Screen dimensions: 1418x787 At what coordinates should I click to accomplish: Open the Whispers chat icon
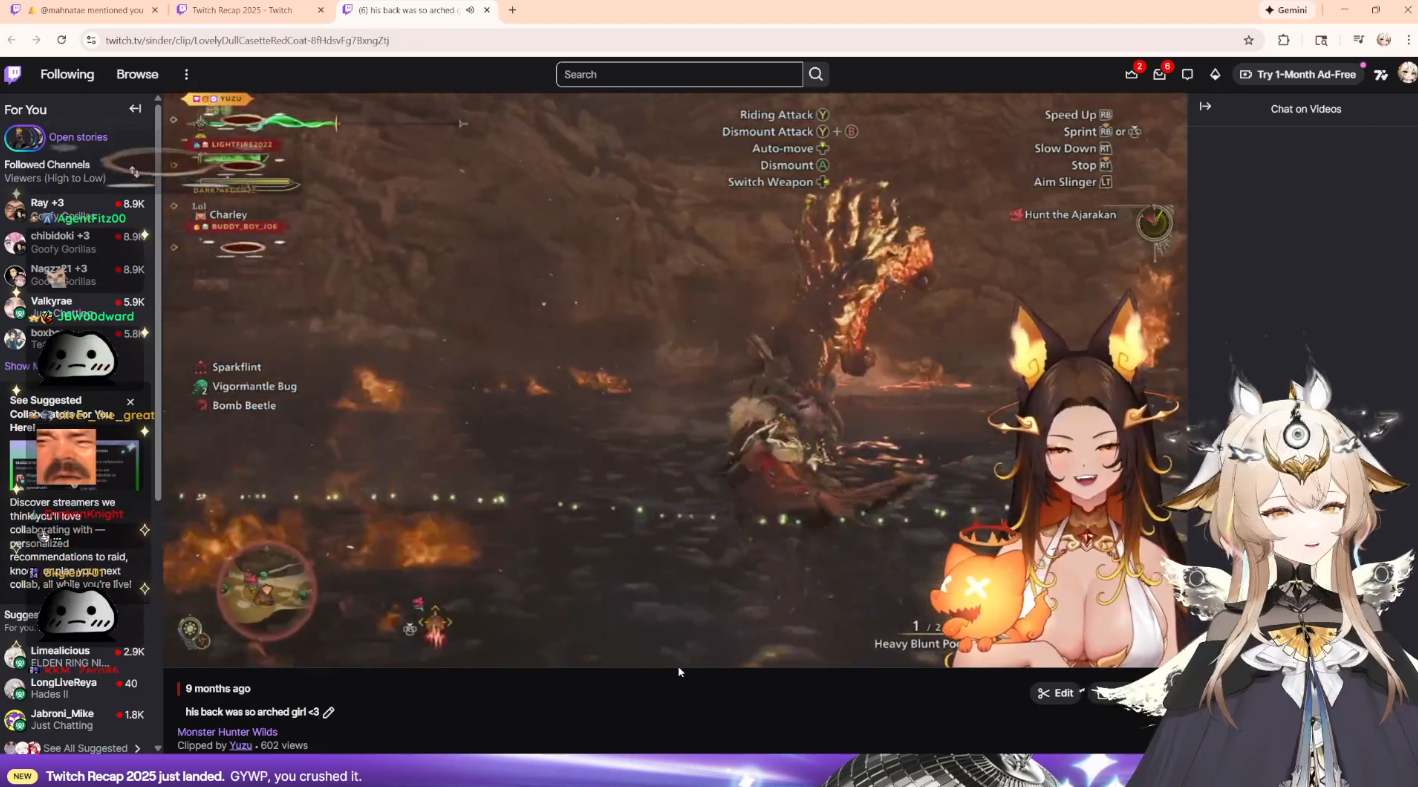click(1187, 74)
